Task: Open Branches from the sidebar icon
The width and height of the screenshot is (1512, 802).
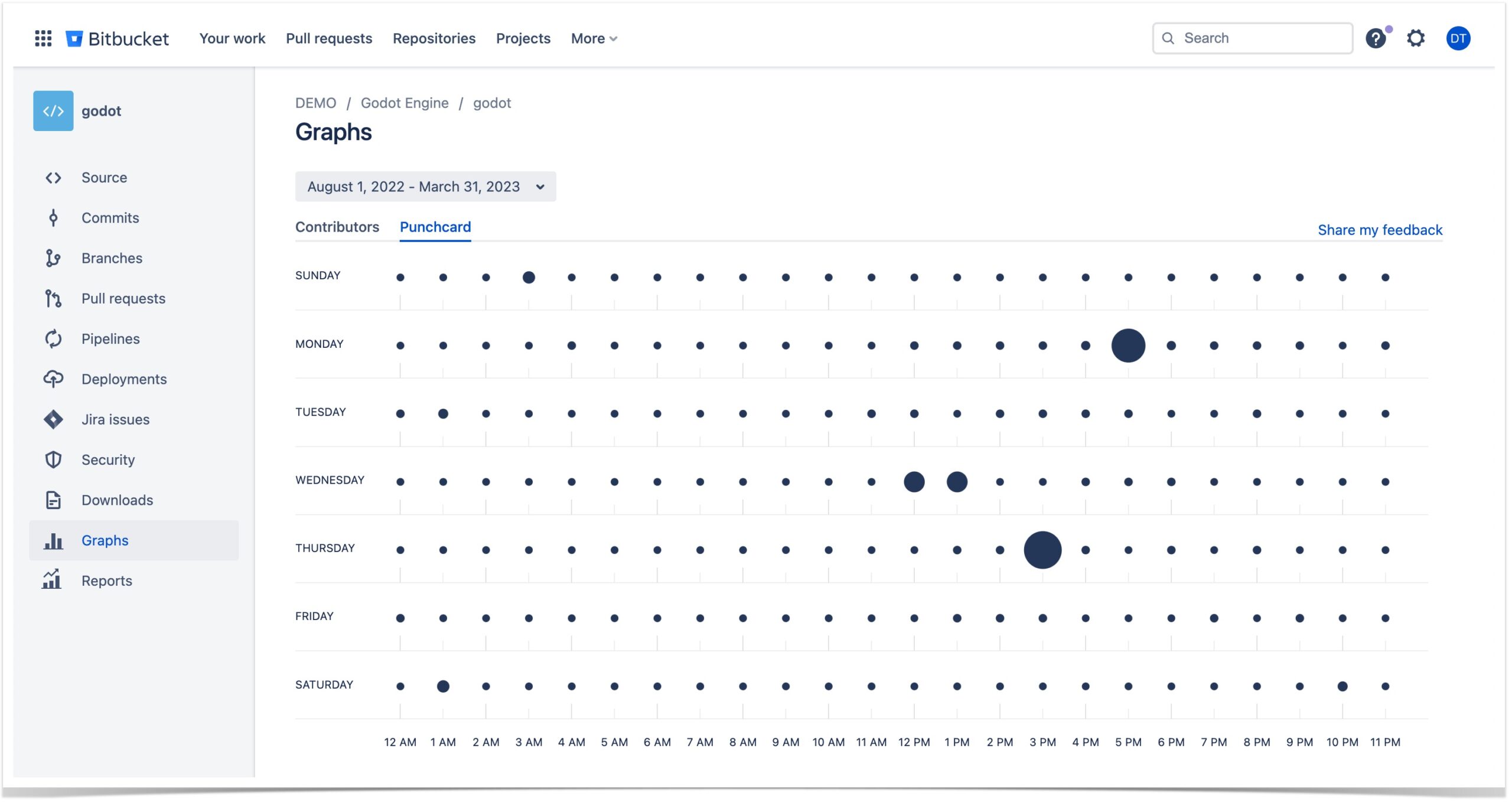Action: click(53, 257)
